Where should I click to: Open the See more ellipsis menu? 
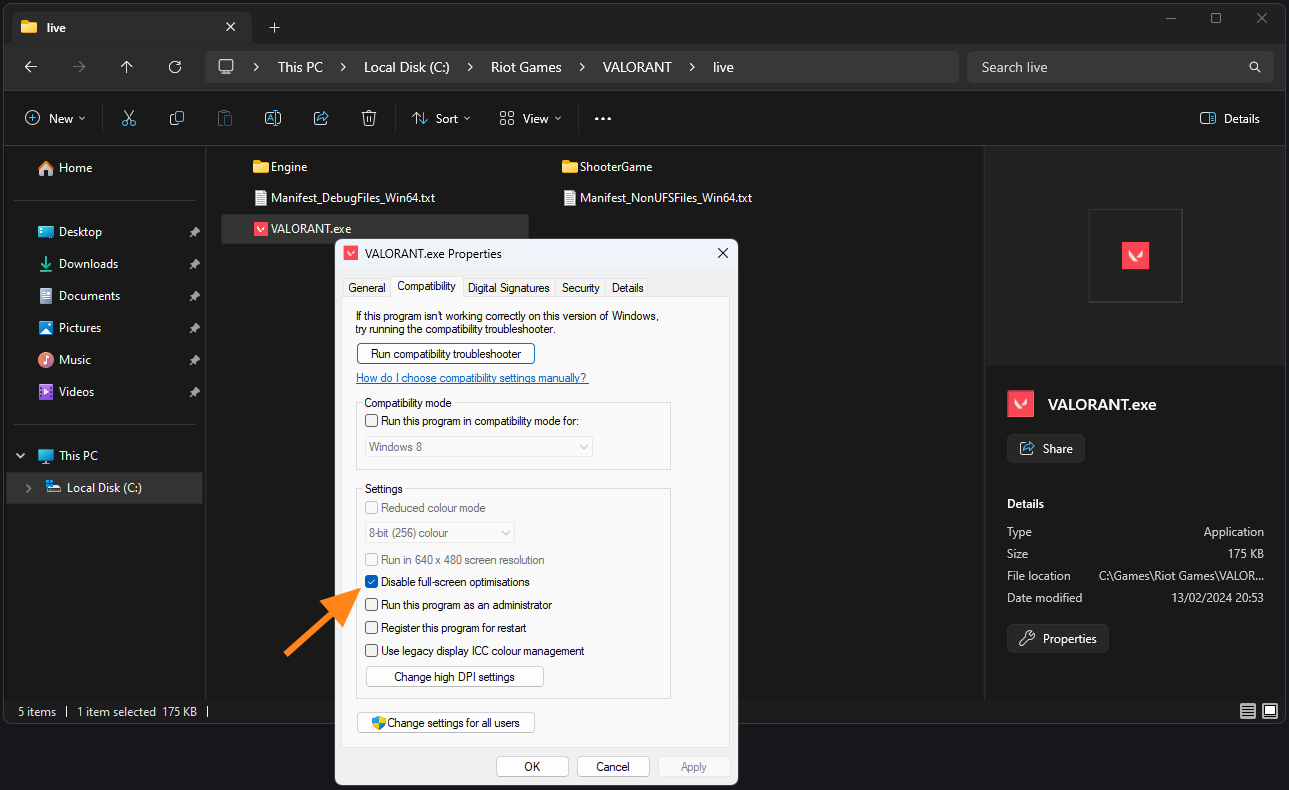tap(602, 118)
